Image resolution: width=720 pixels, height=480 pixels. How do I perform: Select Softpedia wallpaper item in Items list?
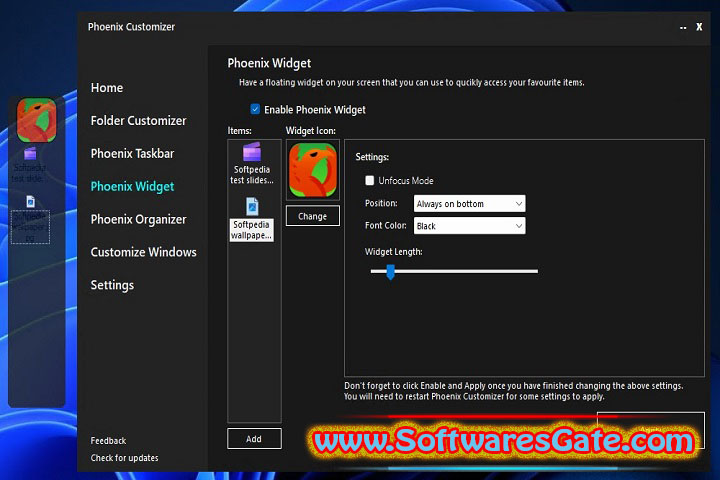point(252,219)
